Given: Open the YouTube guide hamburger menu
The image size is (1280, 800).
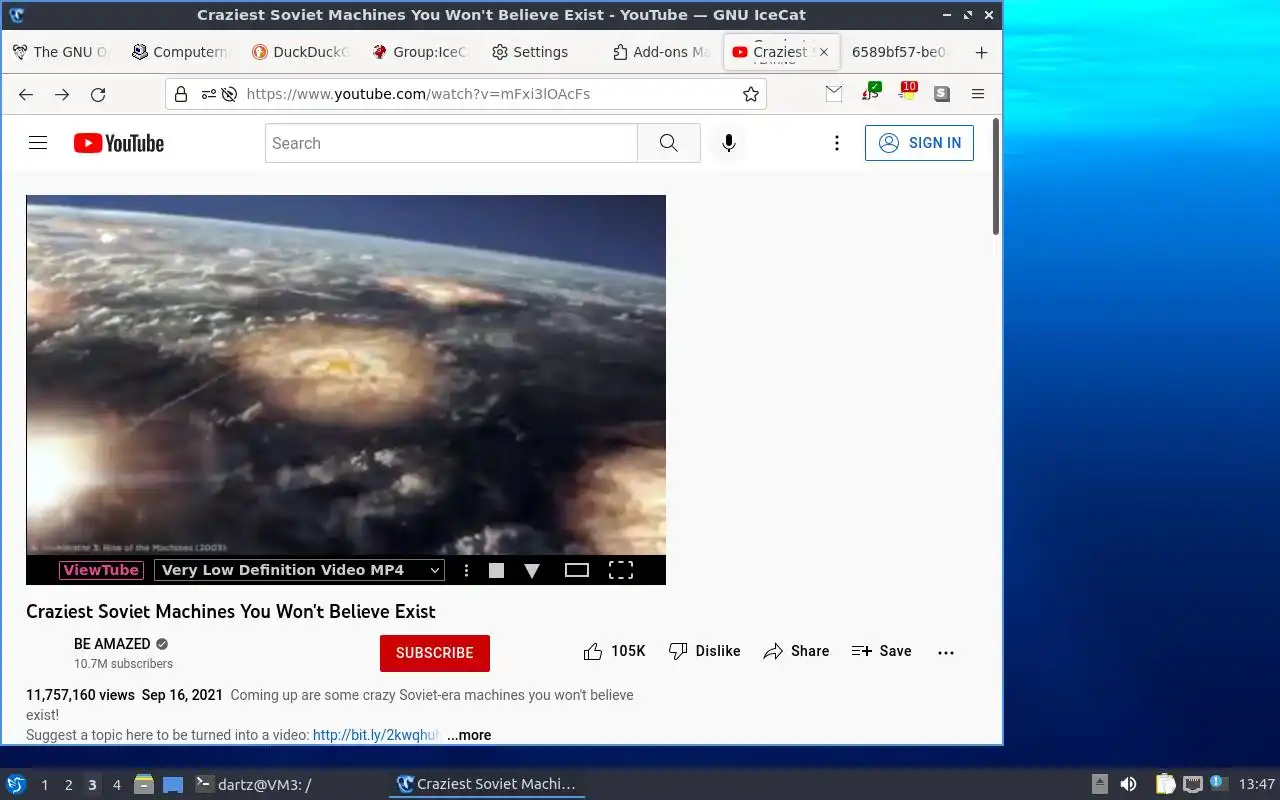Looking at the screenshot, I should coord(38,143).
